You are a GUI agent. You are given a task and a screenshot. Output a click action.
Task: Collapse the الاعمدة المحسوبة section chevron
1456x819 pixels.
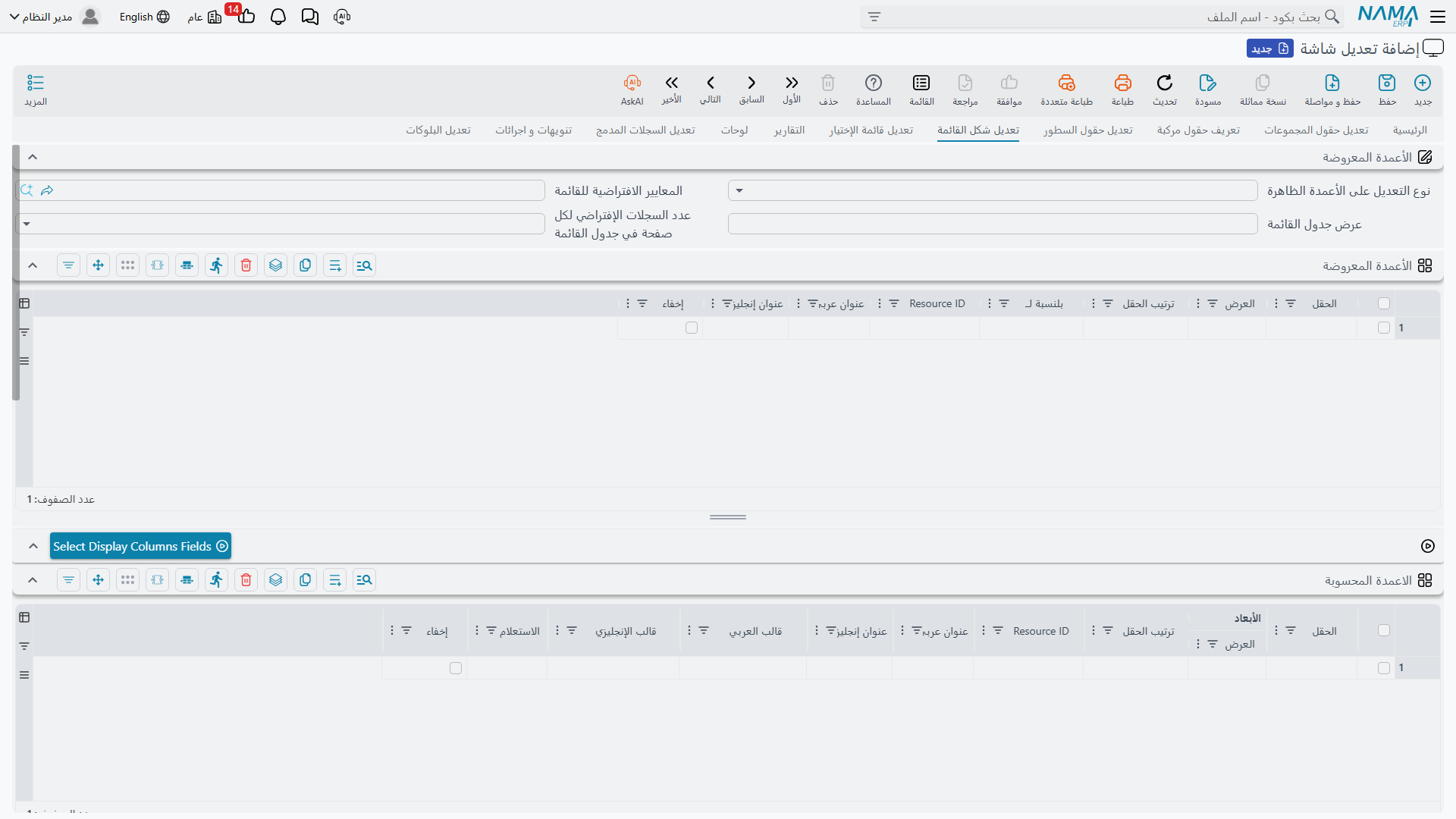[33, 580]
